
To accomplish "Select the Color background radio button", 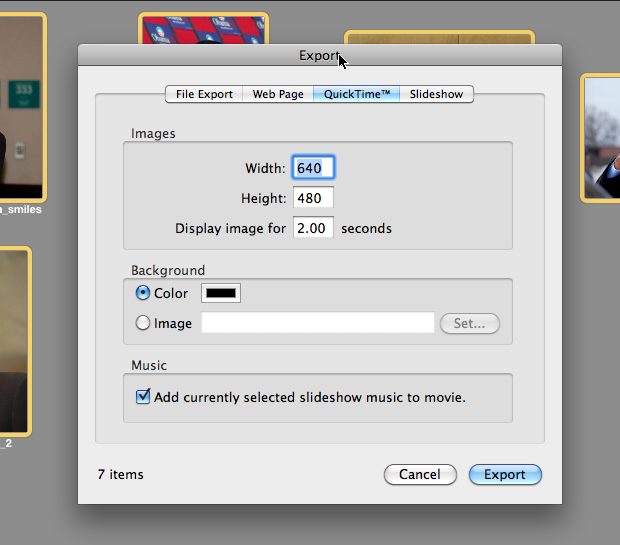I will [143, 294].
